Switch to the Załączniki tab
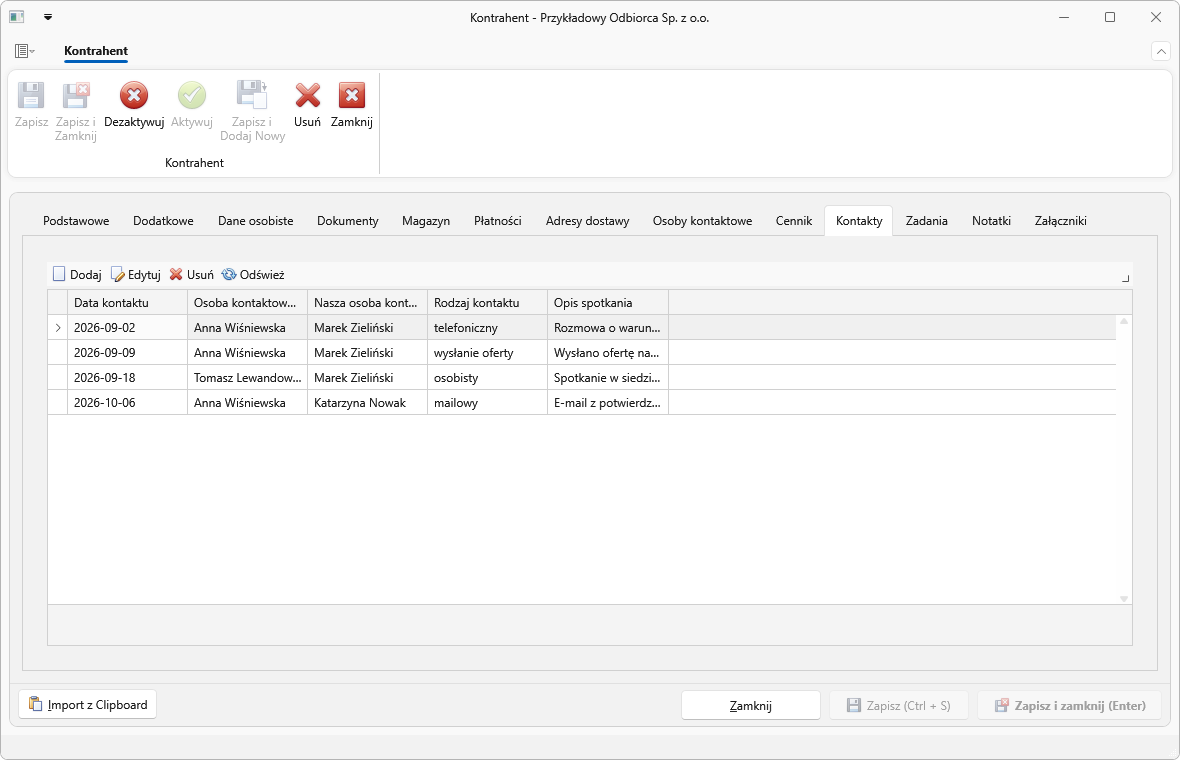1180x760 pixels. (1060, 220)
